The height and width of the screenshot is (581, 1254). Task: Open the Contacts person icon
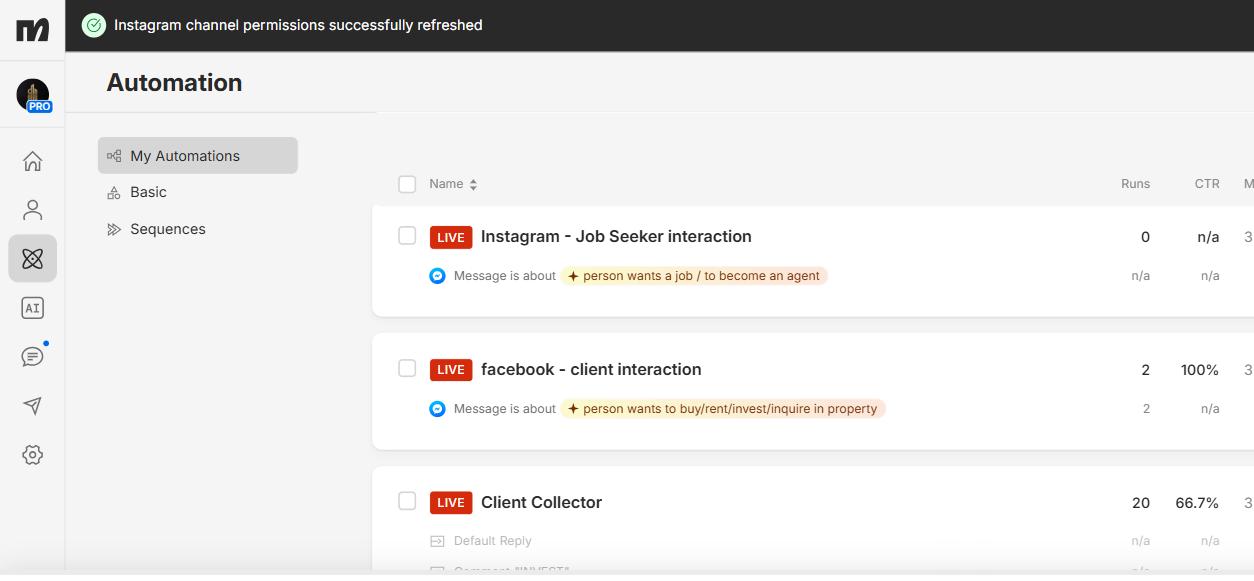click(x=32, y=210)
